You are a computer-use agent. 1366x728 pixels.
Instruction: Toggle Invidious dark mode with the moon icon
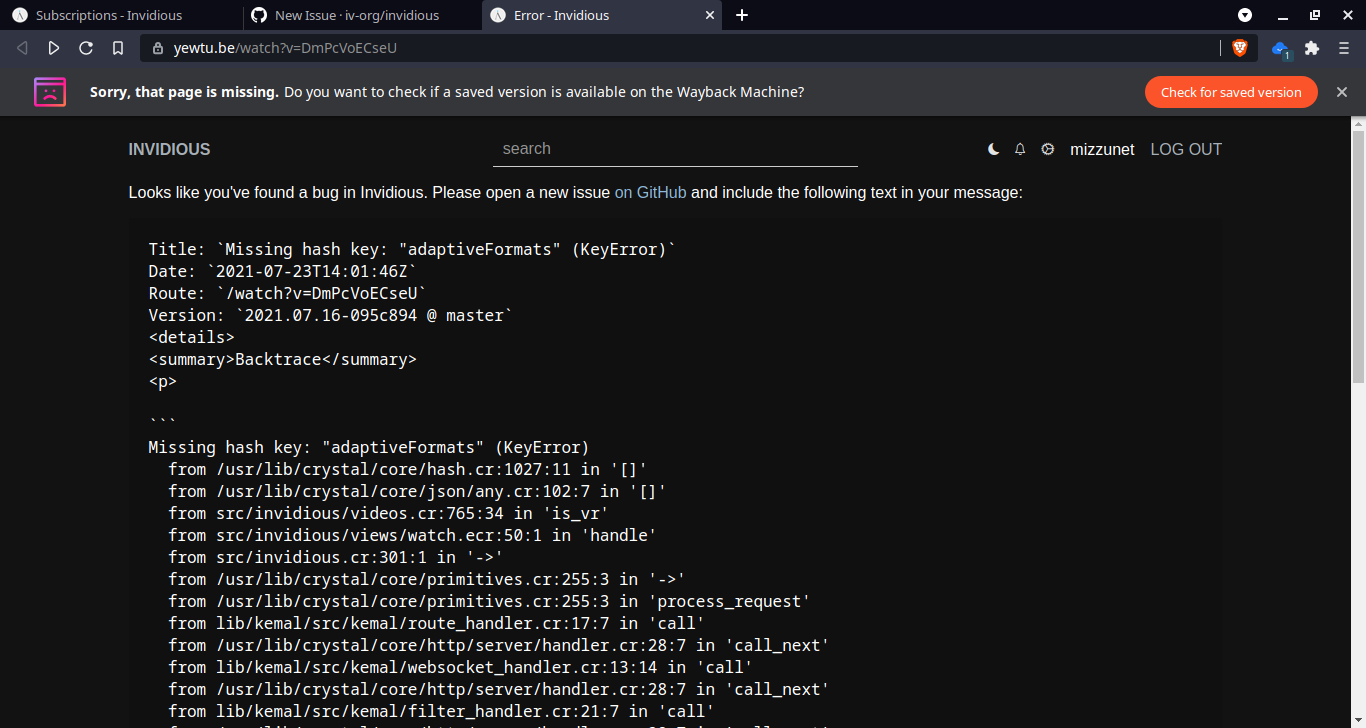click(993, 148)
